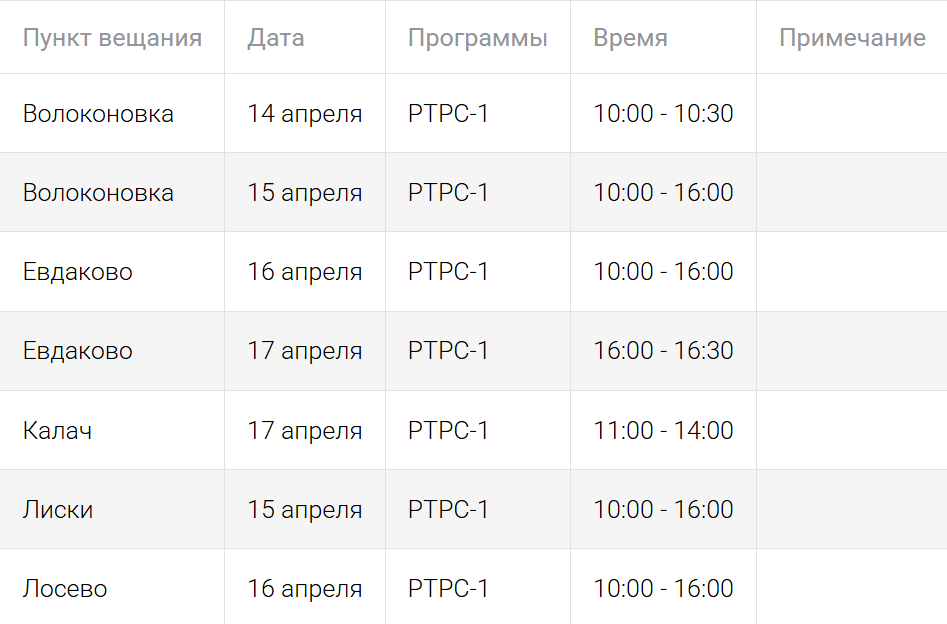
Task: Select the "10:00 - 10:30" time cell
Action: [663, 114]
